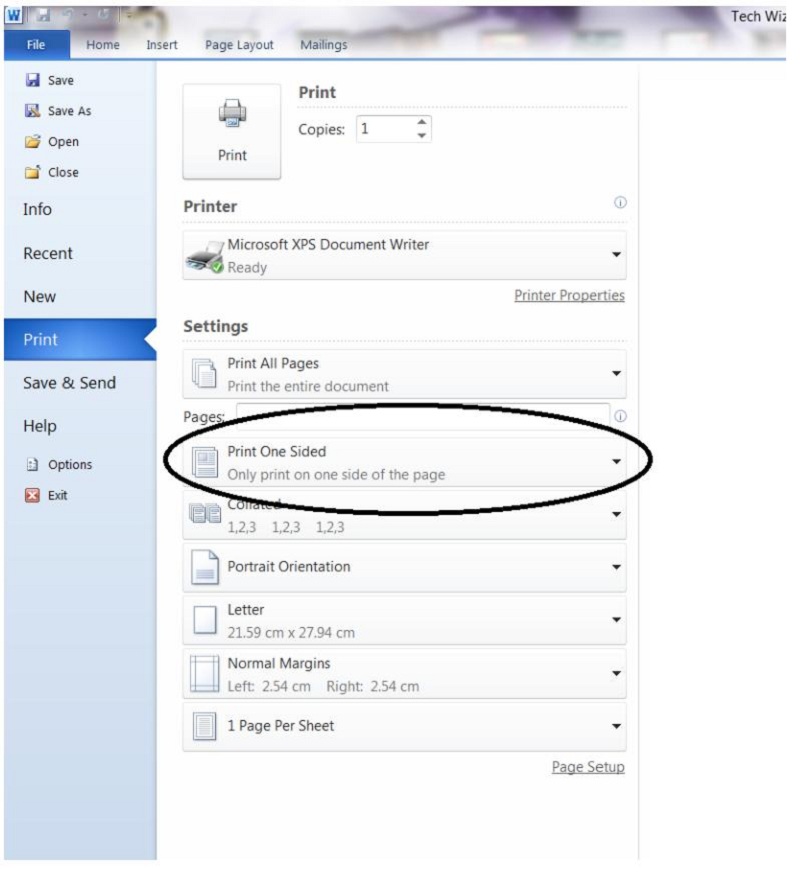Click the Open folder icon
Screen dimensions: 800x874
pyautogui.click(x=33, y=141)
